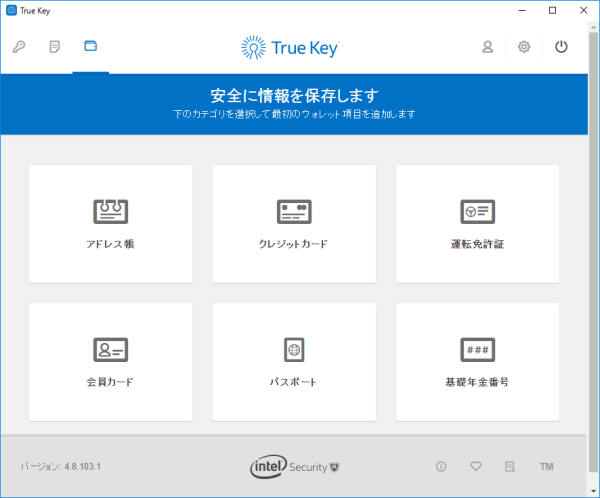This screenshot has width=600, height=498.
Task: Click the power sign-out icon
Action: [561, 47]
